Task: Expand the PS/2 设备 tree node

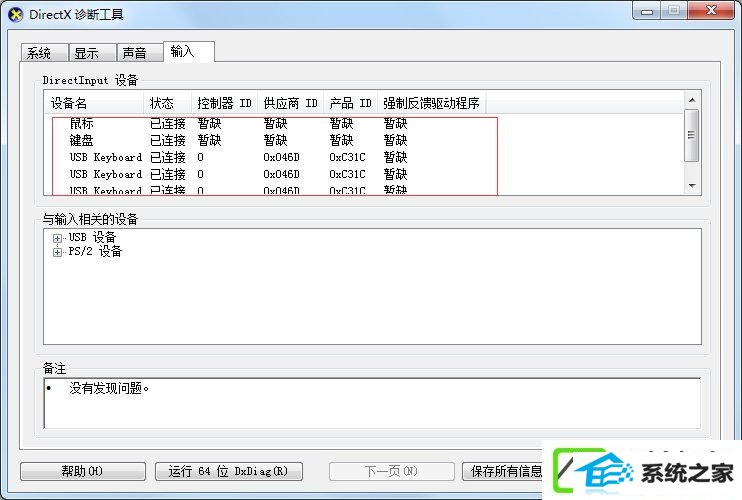Action: (57, 252)
